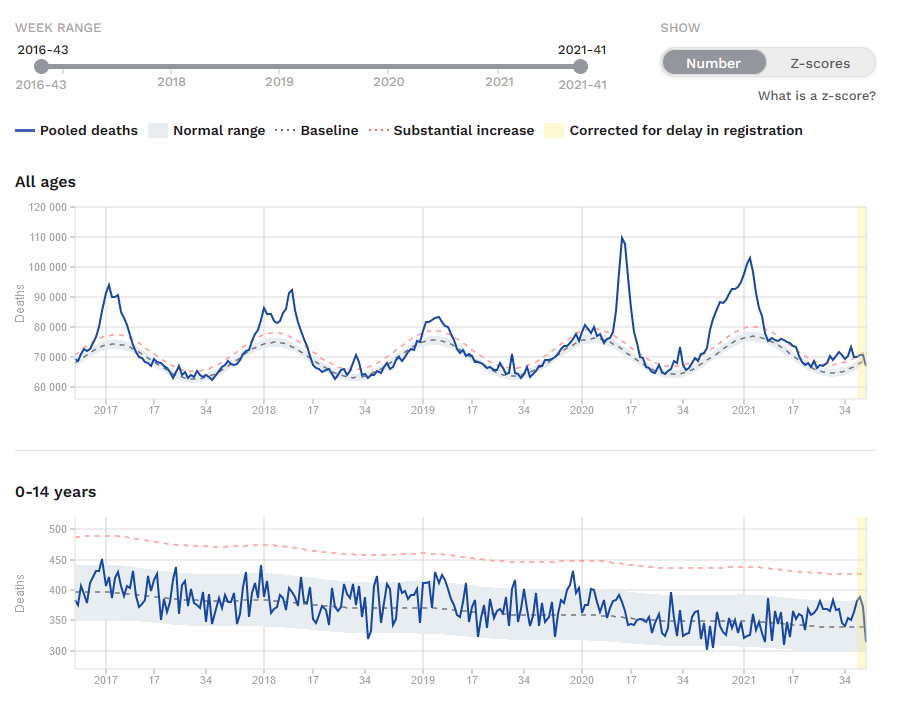Click the yellow delay correction legend swatch
Image resolution: width=900 pixels, height=707 pixels.
click(x=552, y=131)
